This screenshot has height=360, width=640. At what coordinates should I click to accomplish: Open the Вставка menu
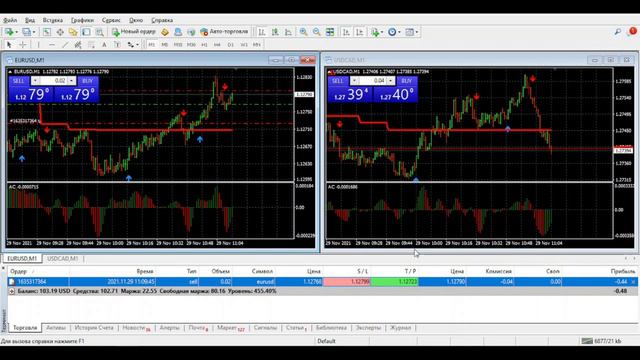point(53,20)
